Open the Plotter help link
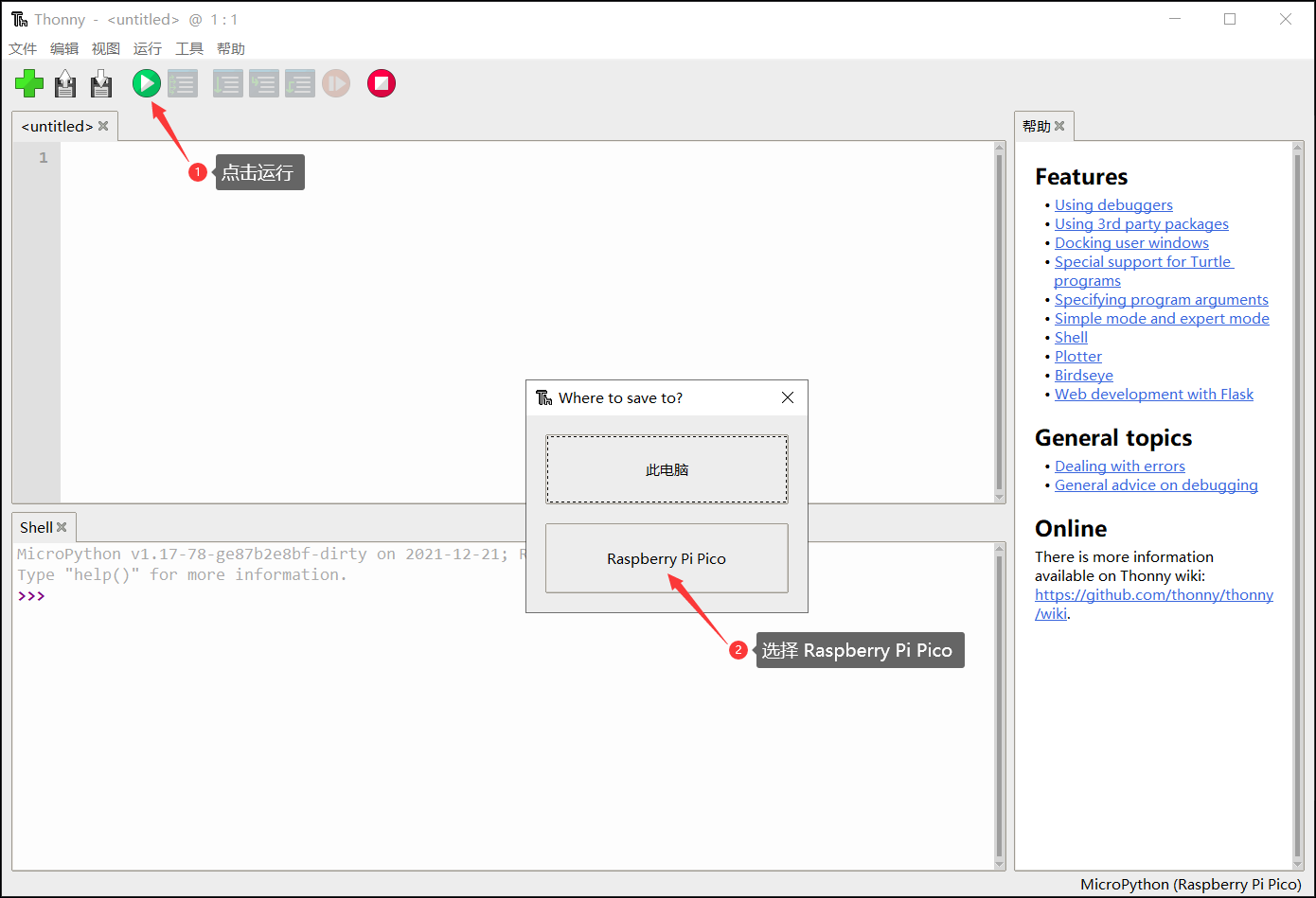Screen dimensions: 1316x898 [x=1078, y=356]
